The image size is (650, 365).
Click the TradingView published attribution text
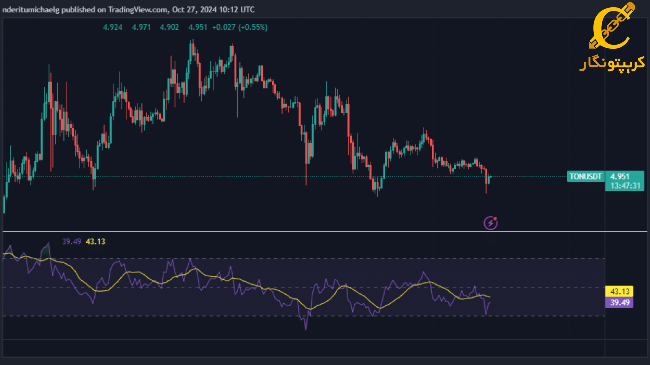pos(129,9)
